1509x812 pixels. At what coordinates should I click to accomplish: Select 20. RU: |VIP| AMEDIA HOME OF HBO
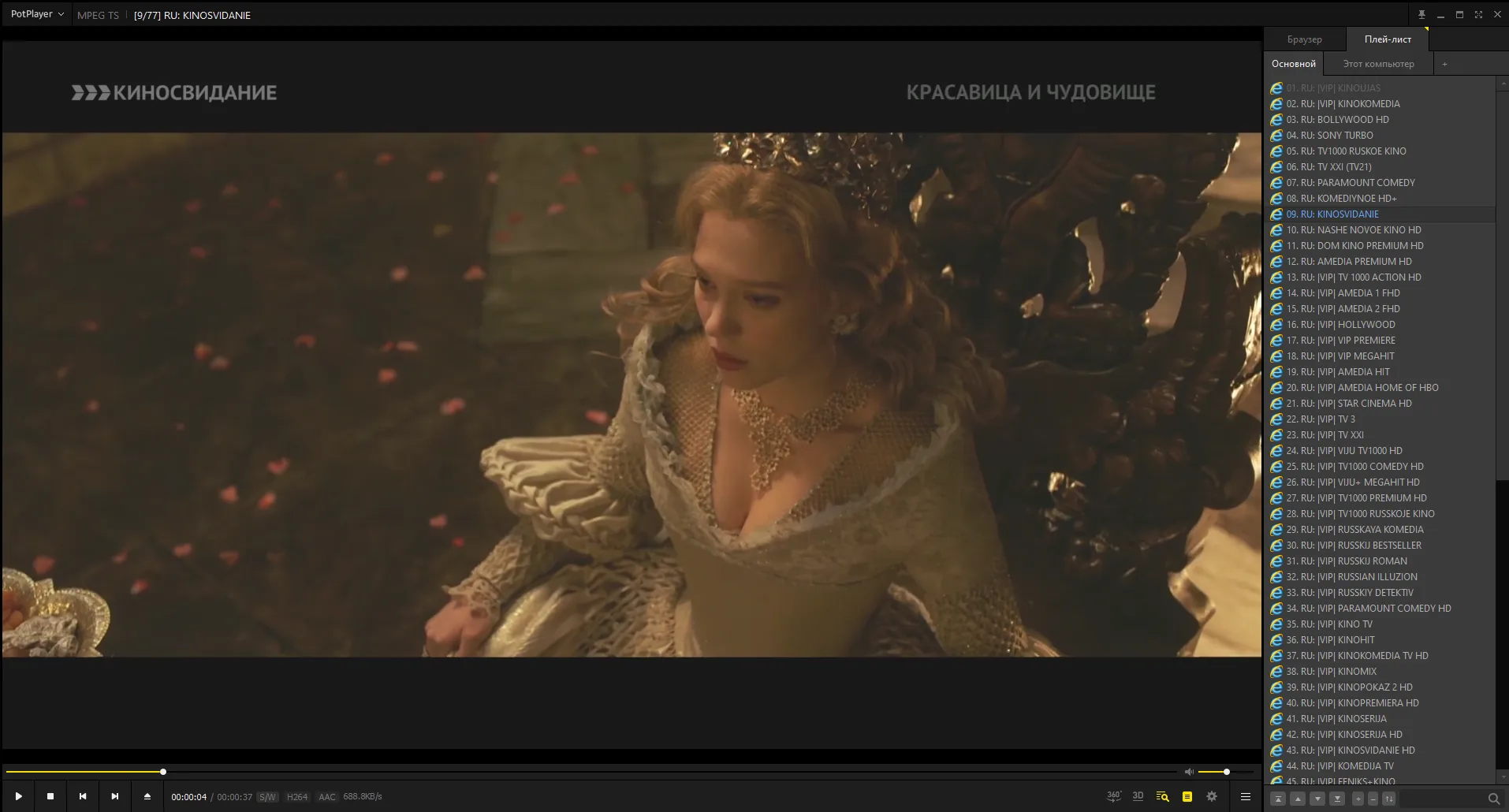tap(1380, 388)
